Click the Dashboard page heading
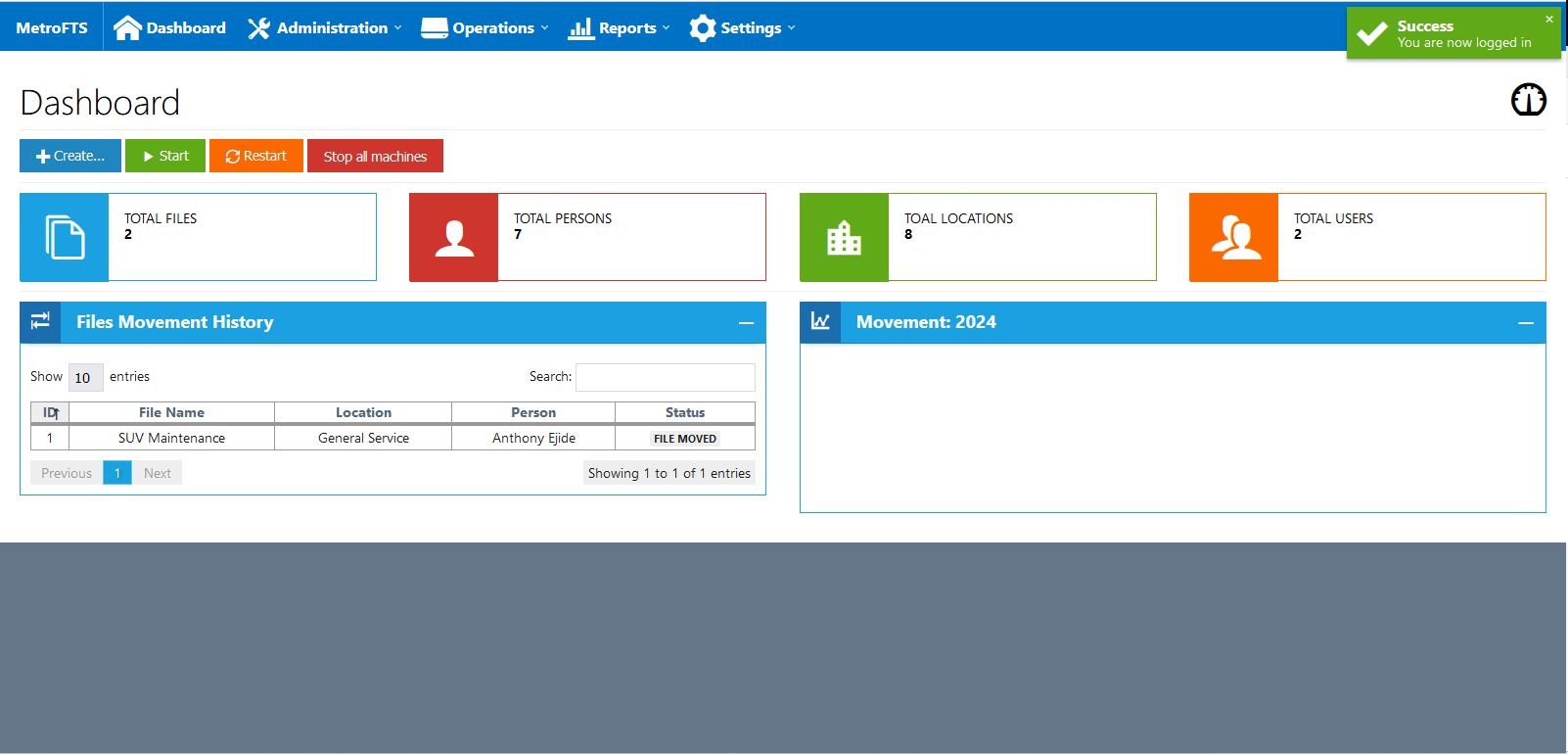The width and height of the screenshot is (1568, 754). pyautogui.click(x=100, y=103)
